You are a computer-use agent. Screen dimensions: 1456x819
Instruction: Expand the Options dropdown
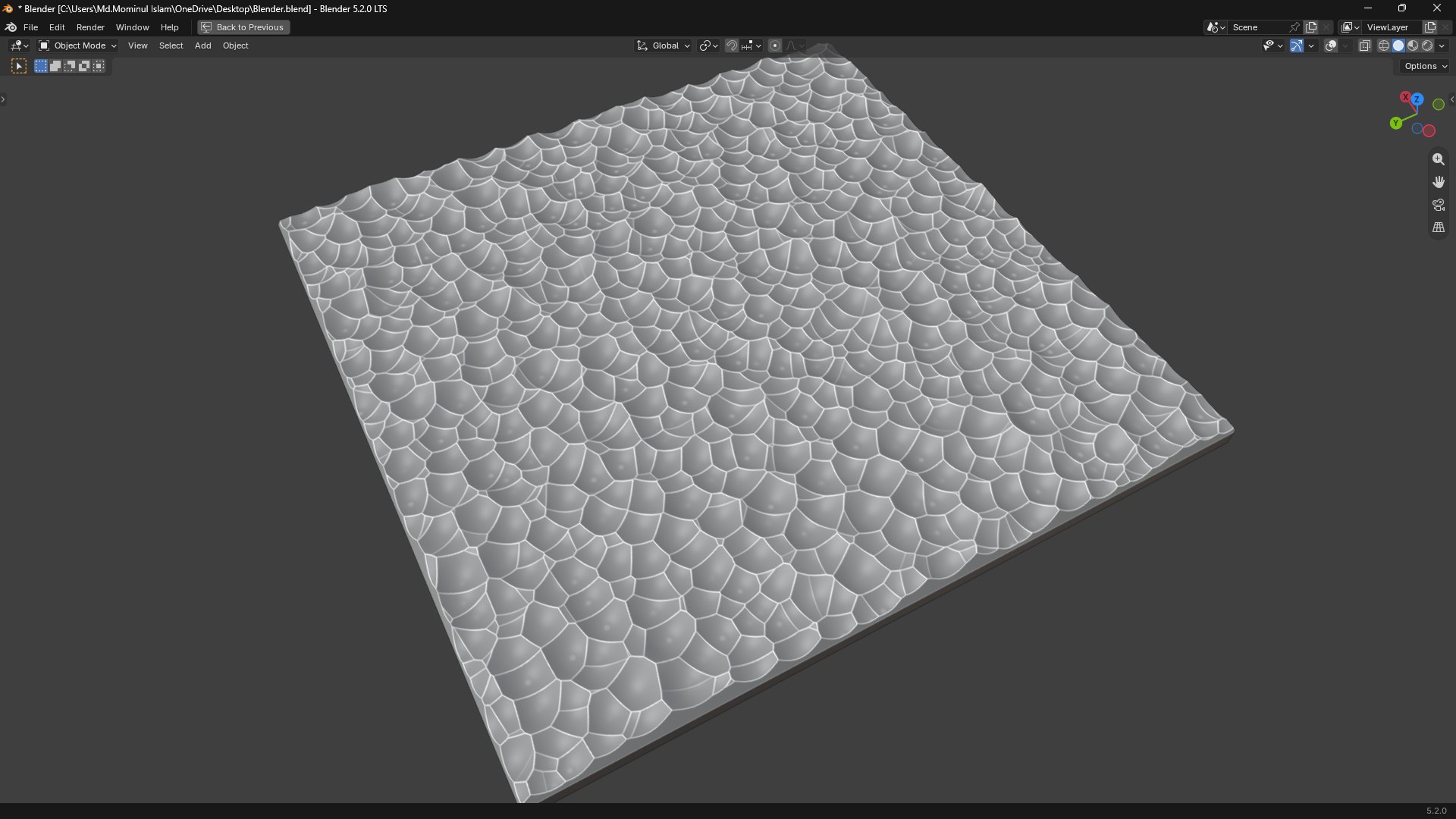click(1426, 67)
